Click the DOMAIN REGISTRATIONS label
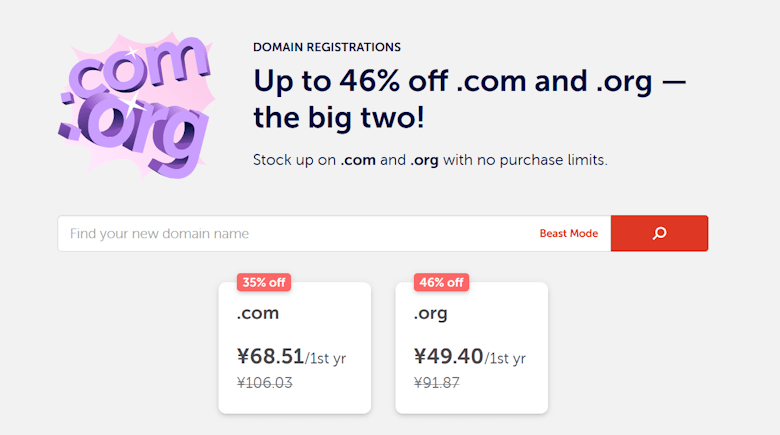 [327, 47]
